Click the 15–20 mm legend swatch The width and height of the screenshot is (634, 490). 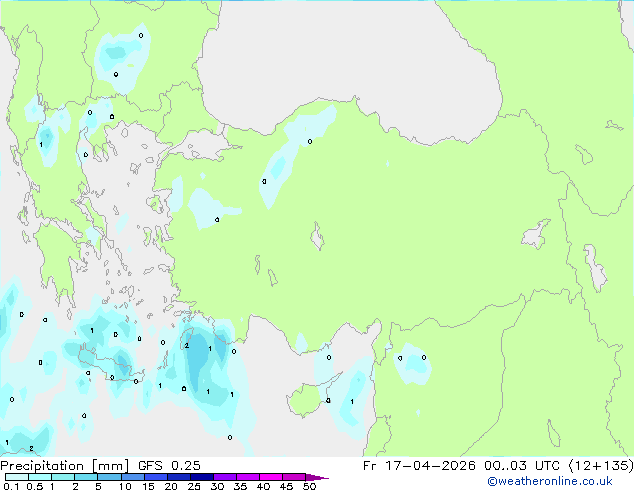click(x=156, y=477)
